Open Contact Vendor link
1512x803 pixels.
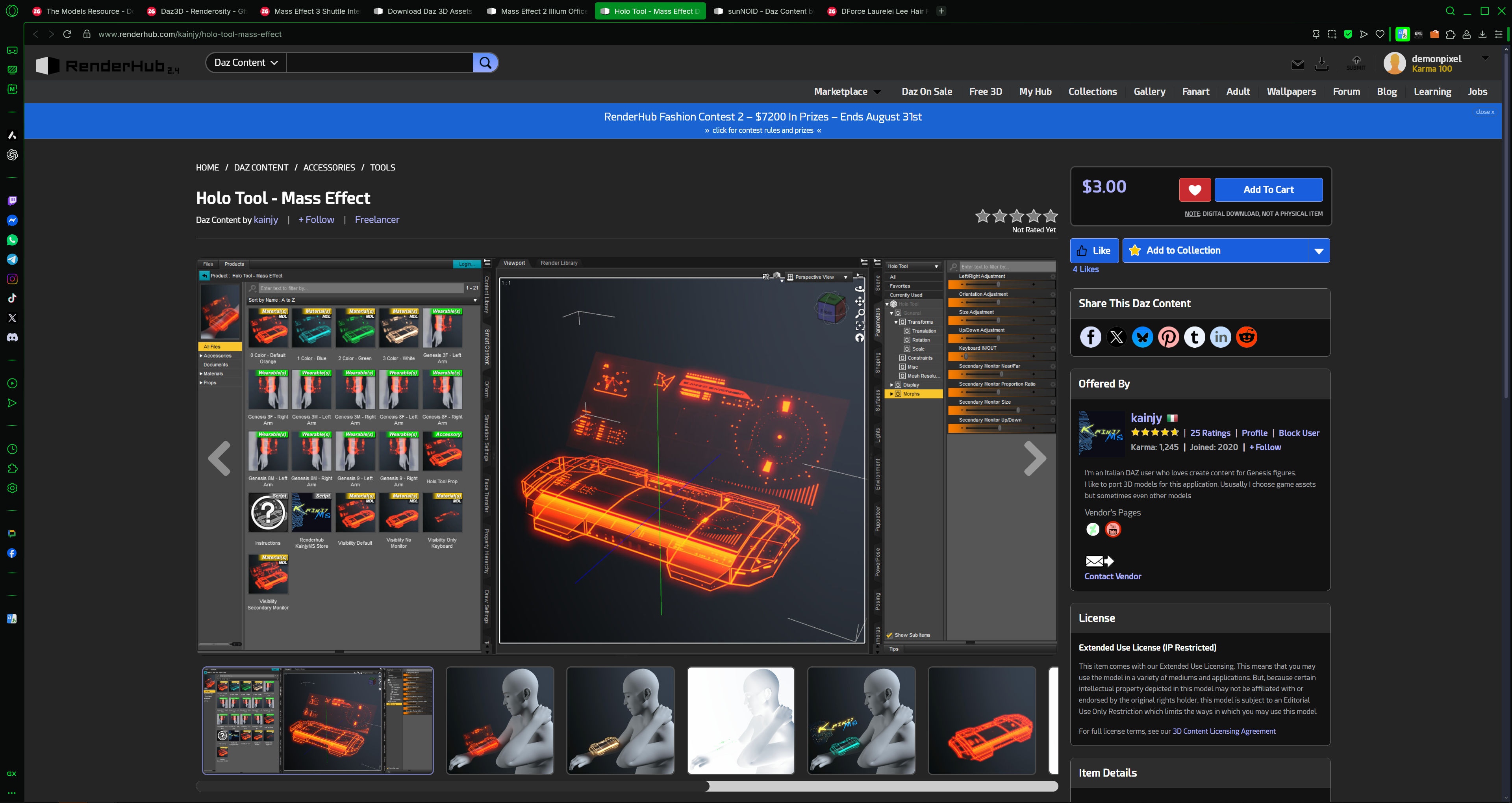click(x=1112, y=577)
